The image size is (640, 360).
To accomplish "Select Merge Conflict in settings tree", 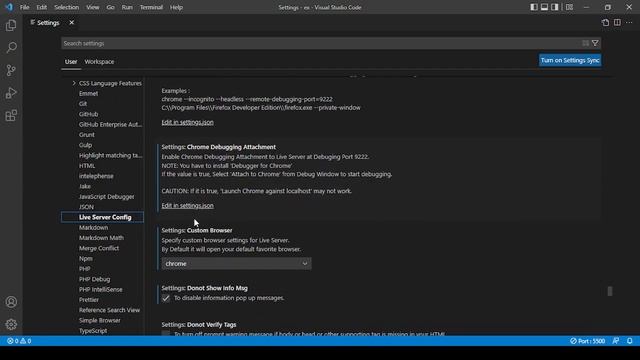I will coord(99,248).
